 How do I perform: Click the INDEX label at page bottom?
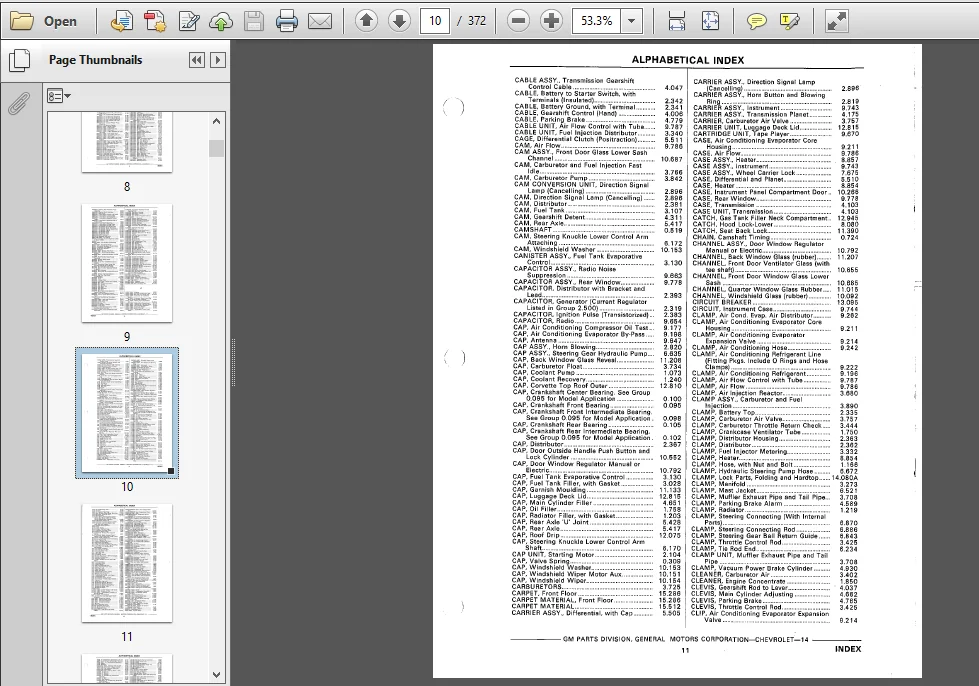[848, 649]
